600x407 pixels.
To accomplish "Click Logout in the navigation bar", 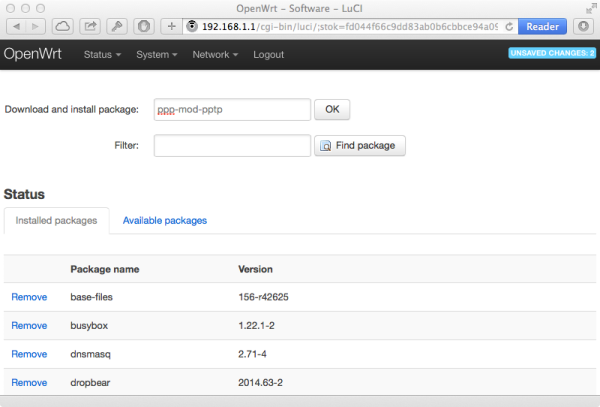I will click(269, 54).
